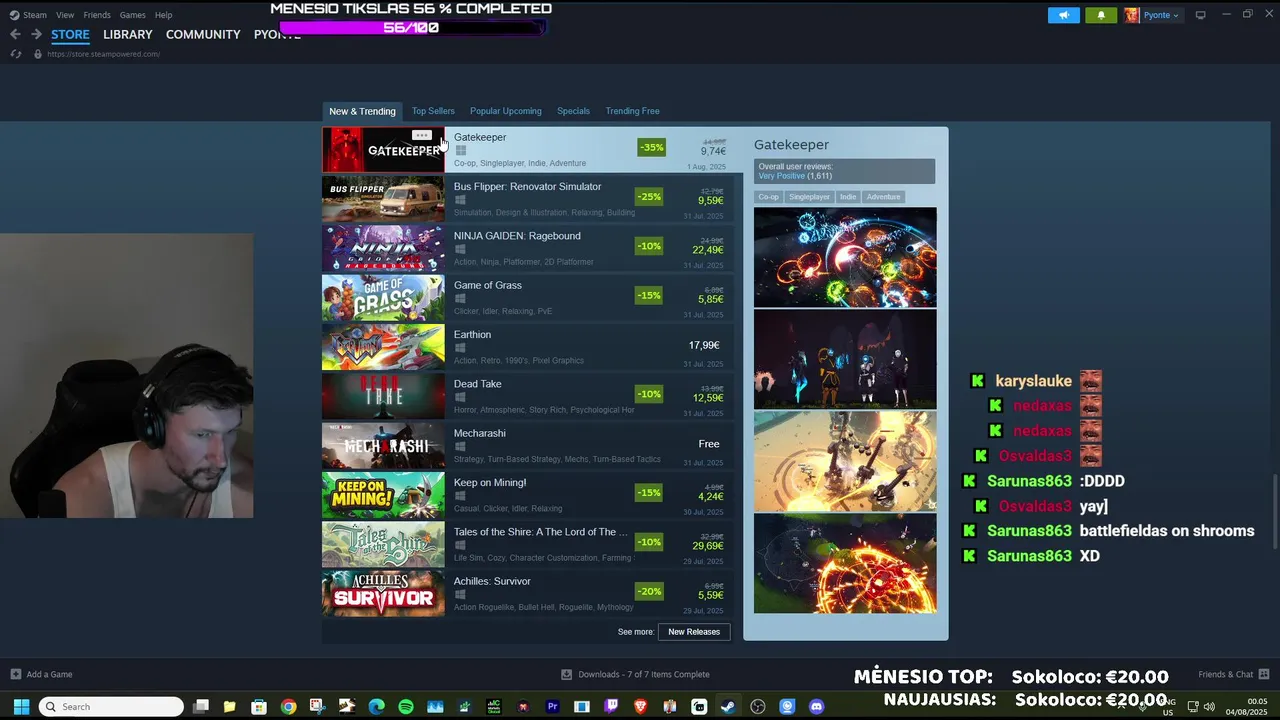Image resolution: width=1280 pixels, height=720 pixels.
Task: Open Tales of the Shire listing
Action: (x=528, y=544)
